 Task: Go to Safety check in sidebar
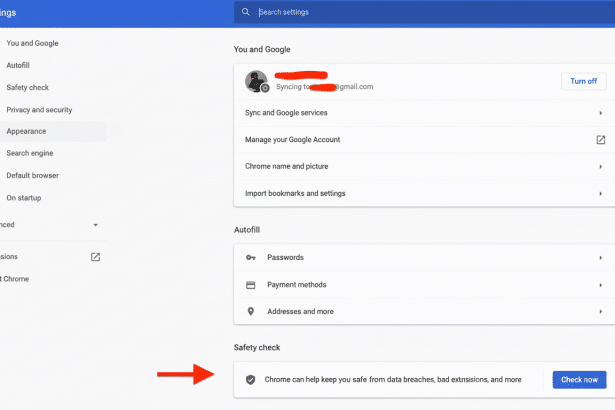click(x=27, y=87)
